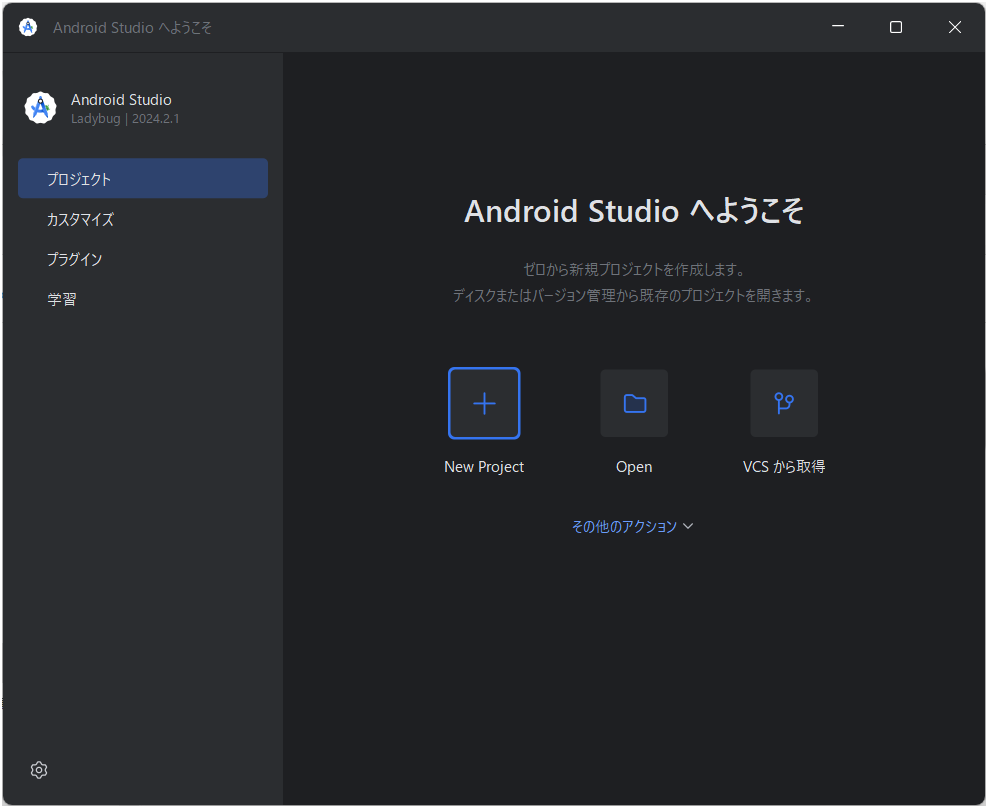
Task: Select the VCS から取得 branch icon
Action: 784,403
